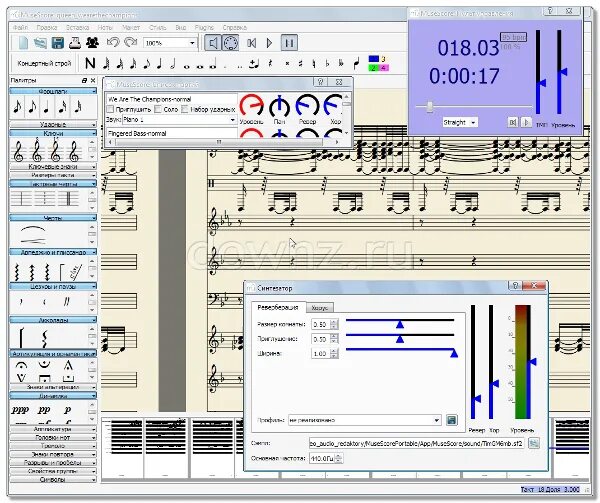Screen dimensions: 600x503
Task: Select the half note duration in the toolbar
Action: click(173, 63)
